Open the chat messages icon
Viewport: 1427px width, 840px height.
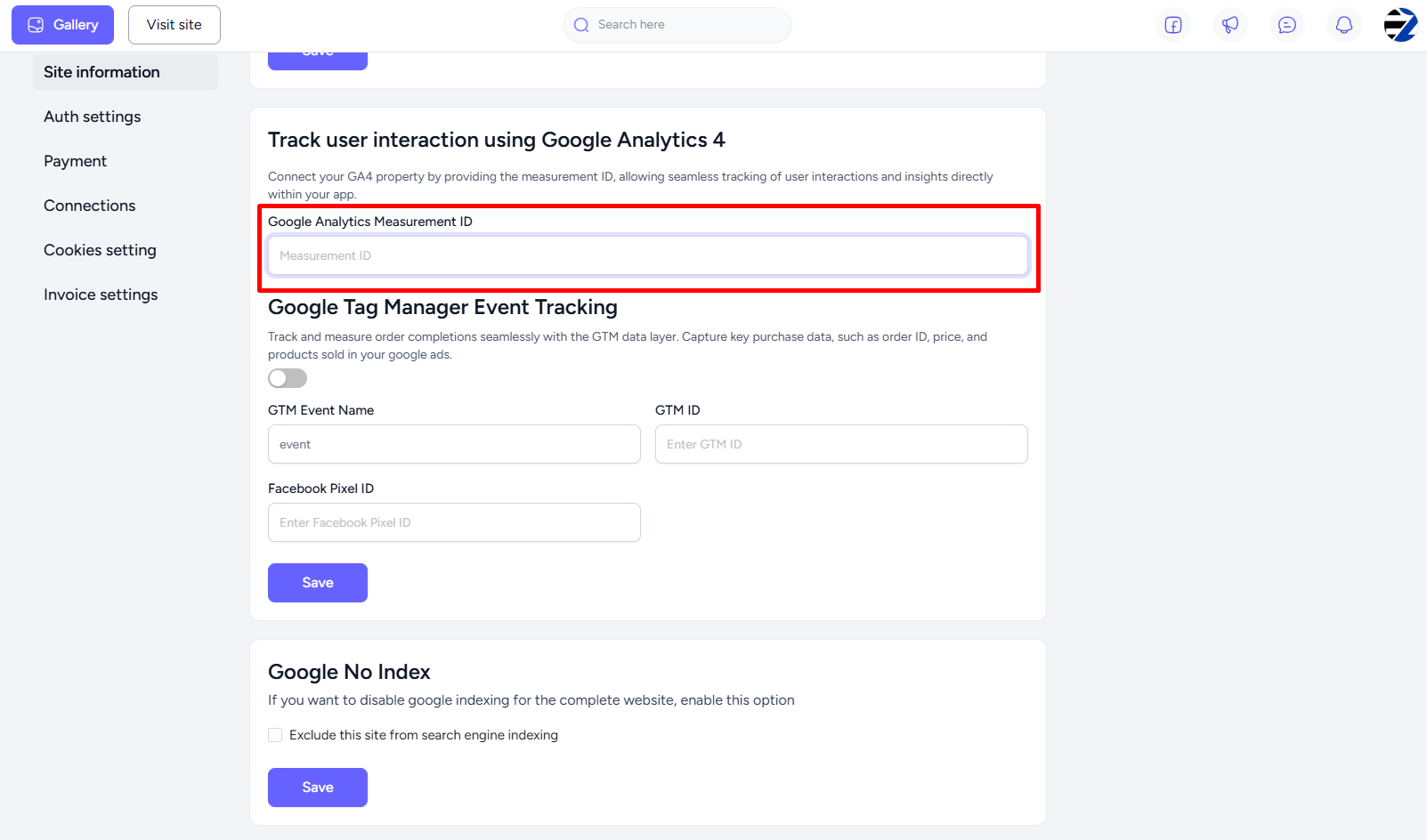pyautogui.click(x=1287, y=25)
